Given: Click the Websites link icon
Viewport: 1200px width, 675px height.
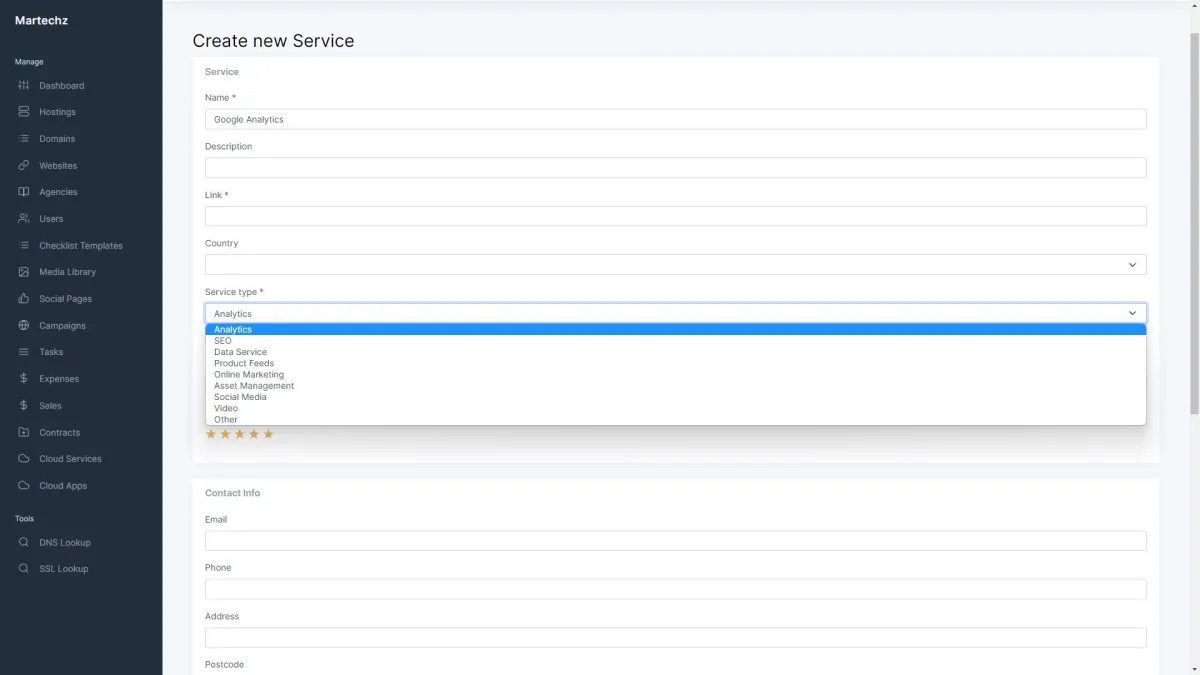Looking at the screenshot, I should pos(24,166).
